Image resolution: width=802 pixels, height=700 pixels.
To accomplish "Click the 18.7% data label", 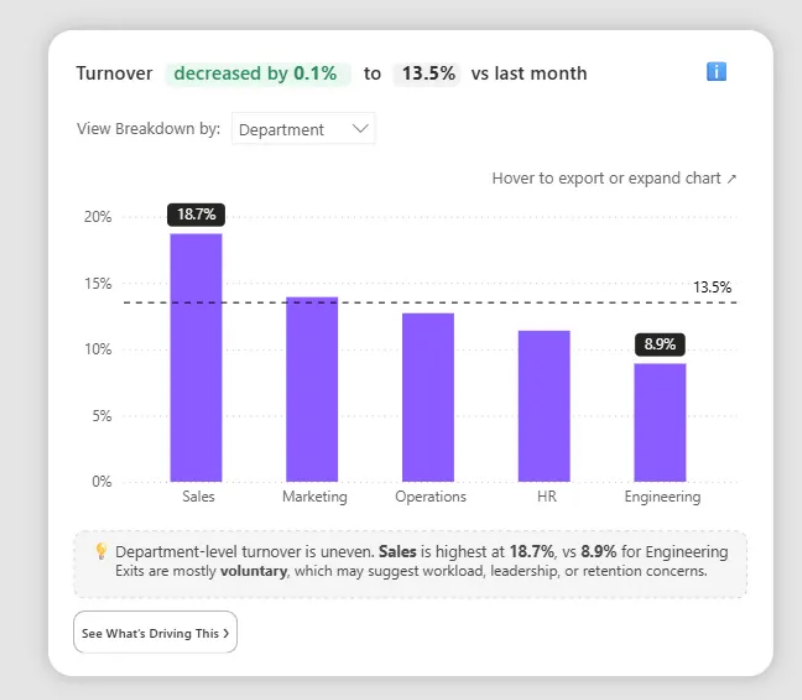I will point(196,214).
